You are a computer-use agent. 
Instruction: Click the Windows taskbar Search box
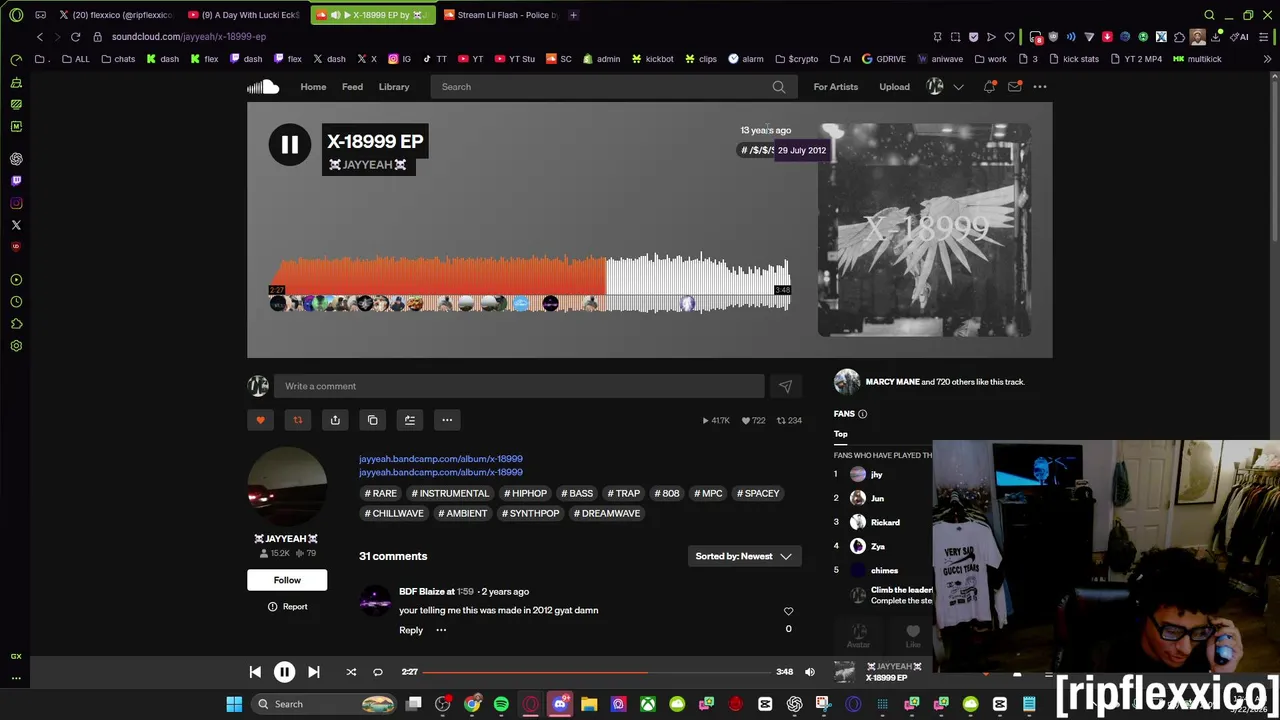[324, 704]
